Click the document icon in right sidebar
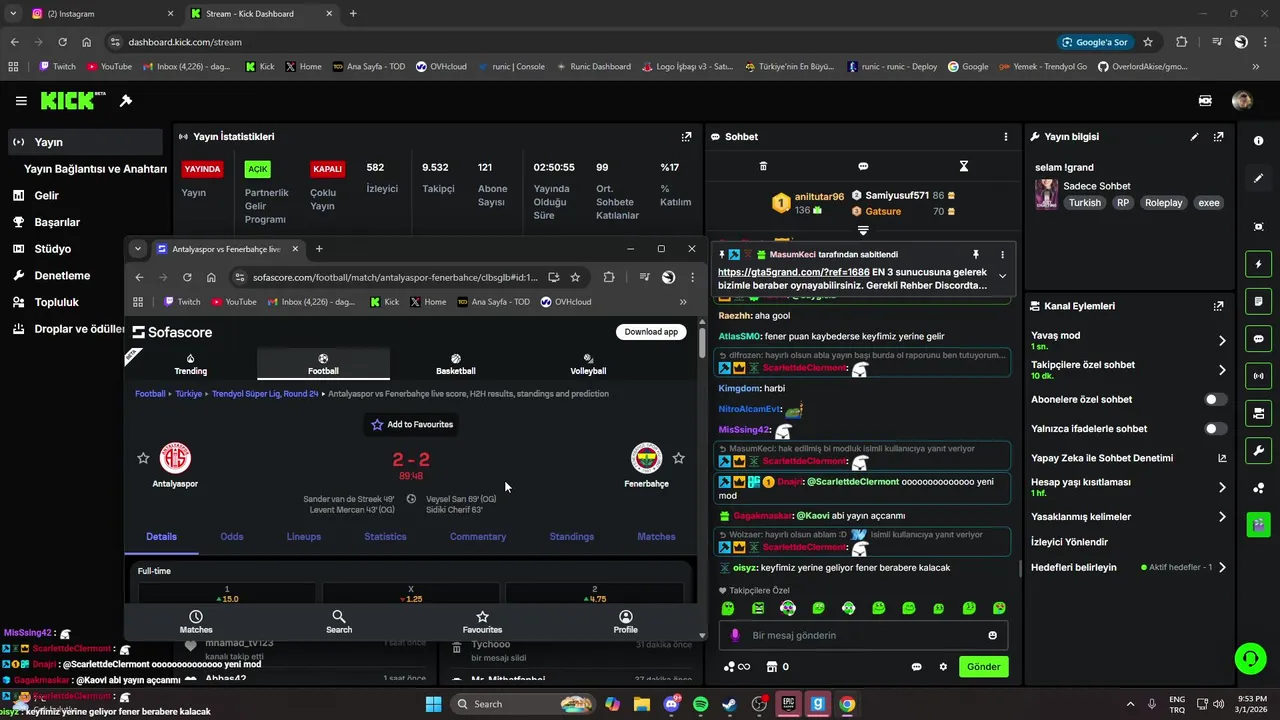This screenshot has width=1280, height=720. (1259, 301)
